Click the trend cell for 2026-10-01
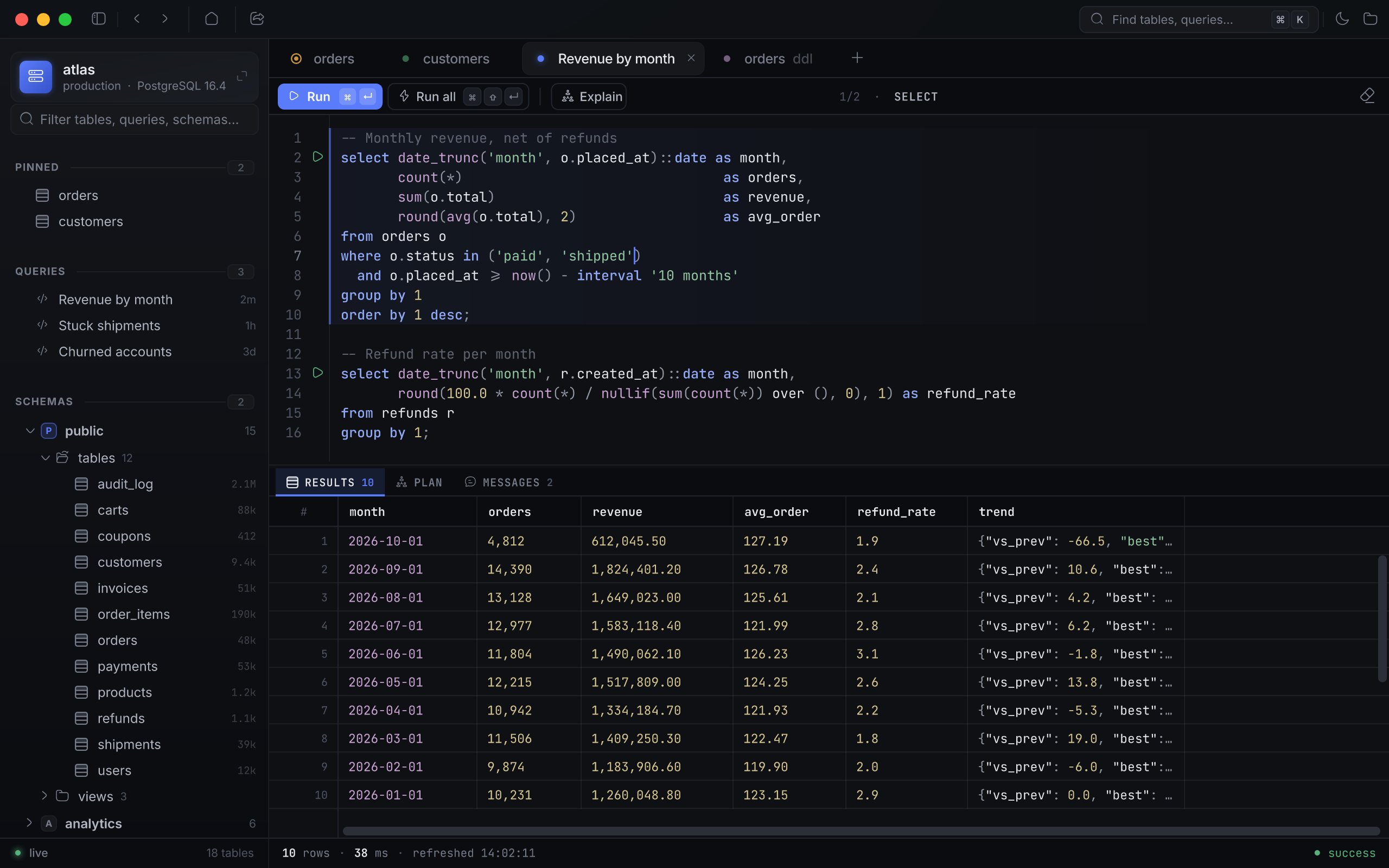 pos(1075,541)
